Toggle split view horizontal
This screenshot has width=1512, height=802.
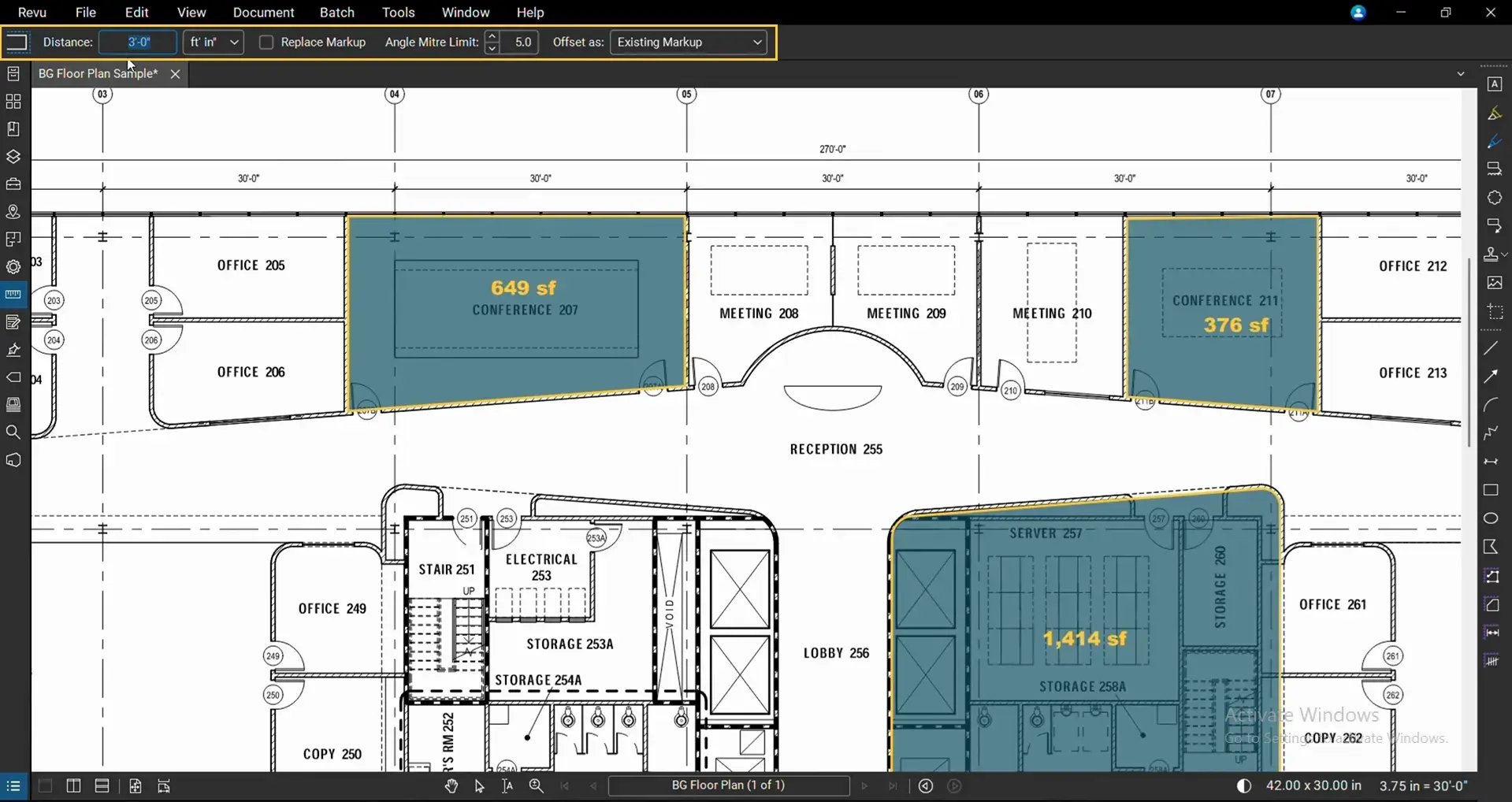click(102, 785)
